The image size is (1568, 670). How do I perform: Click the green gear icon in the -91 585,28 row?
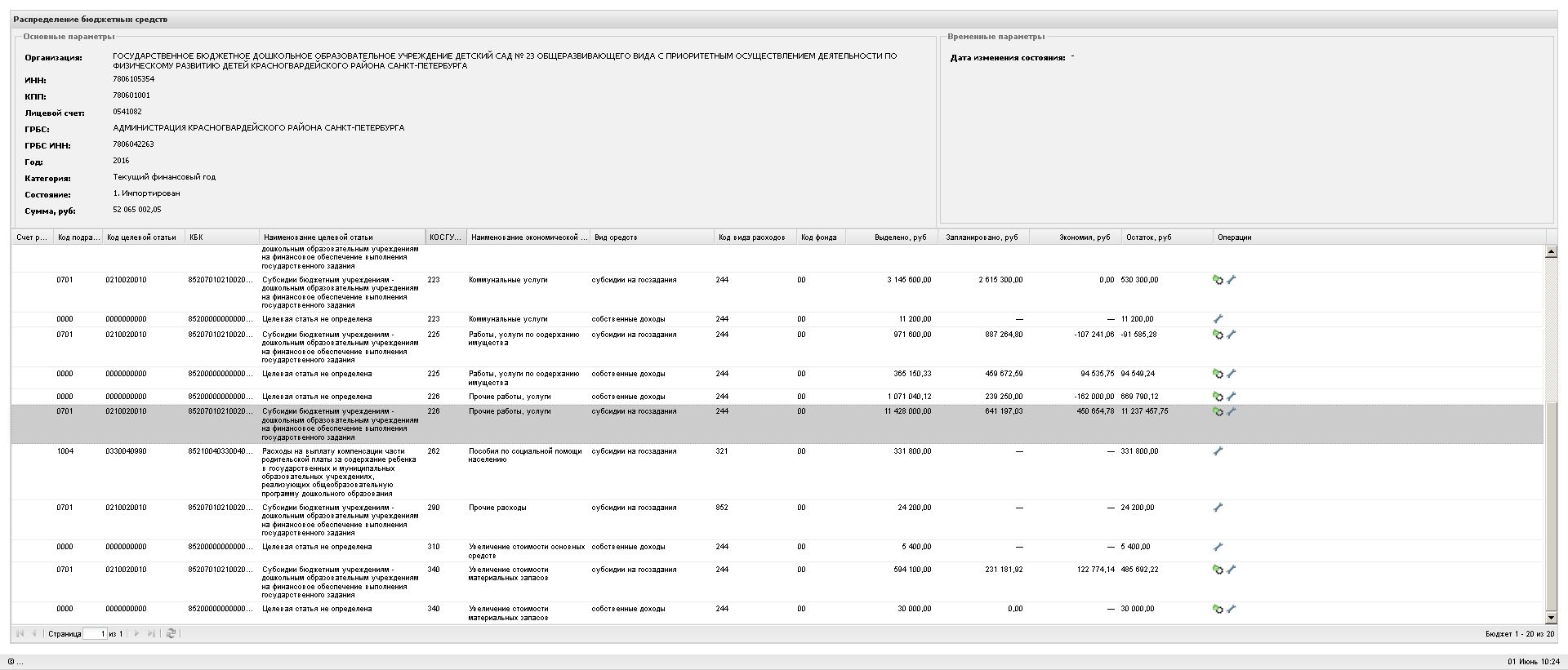click(x=1218, y=335)
